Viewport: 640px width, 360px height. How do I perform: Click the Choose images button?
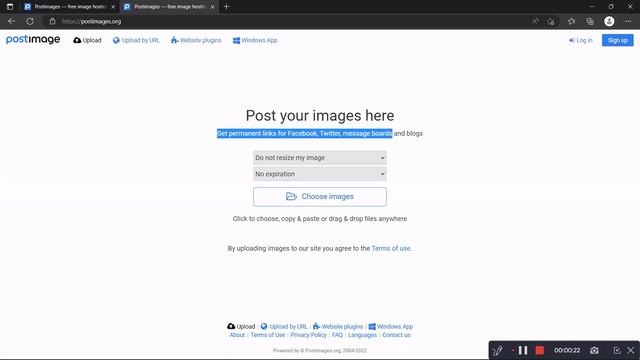320,197
